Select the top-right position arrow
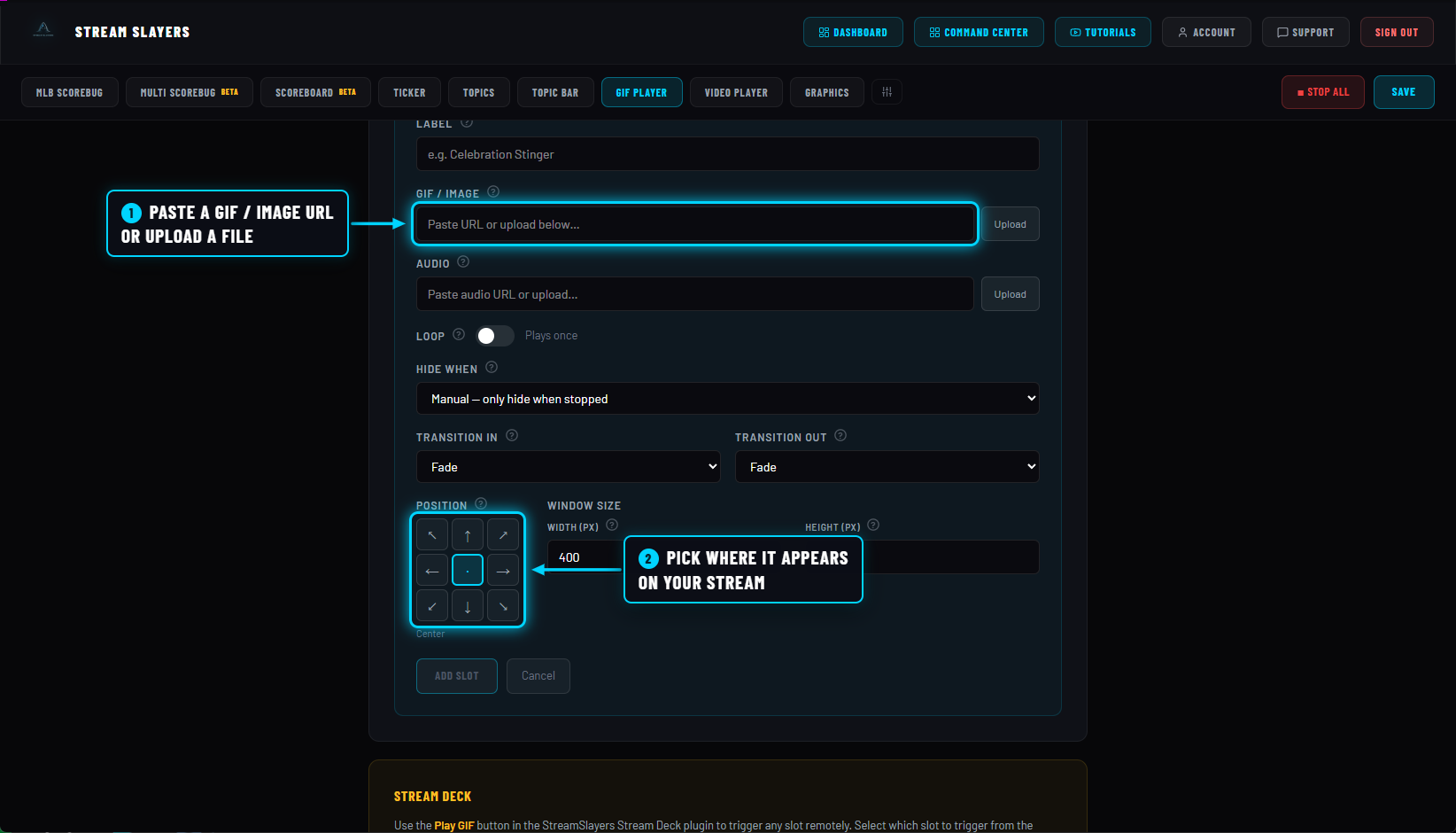Viewport: 1456px width, 833px height. (x=503, y=535)
